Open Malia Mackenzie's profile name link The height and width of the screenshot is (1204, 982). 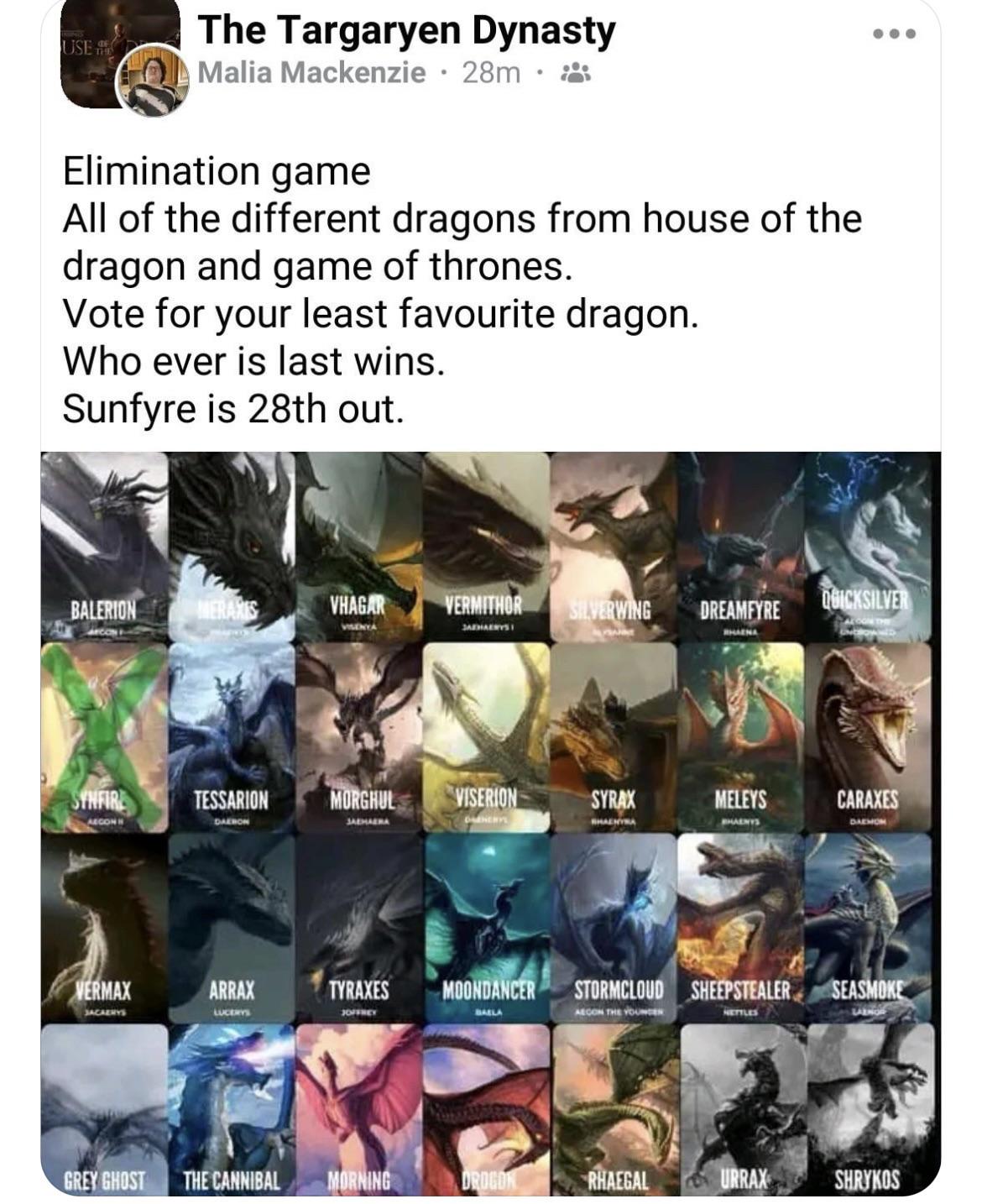coord(311,74)
